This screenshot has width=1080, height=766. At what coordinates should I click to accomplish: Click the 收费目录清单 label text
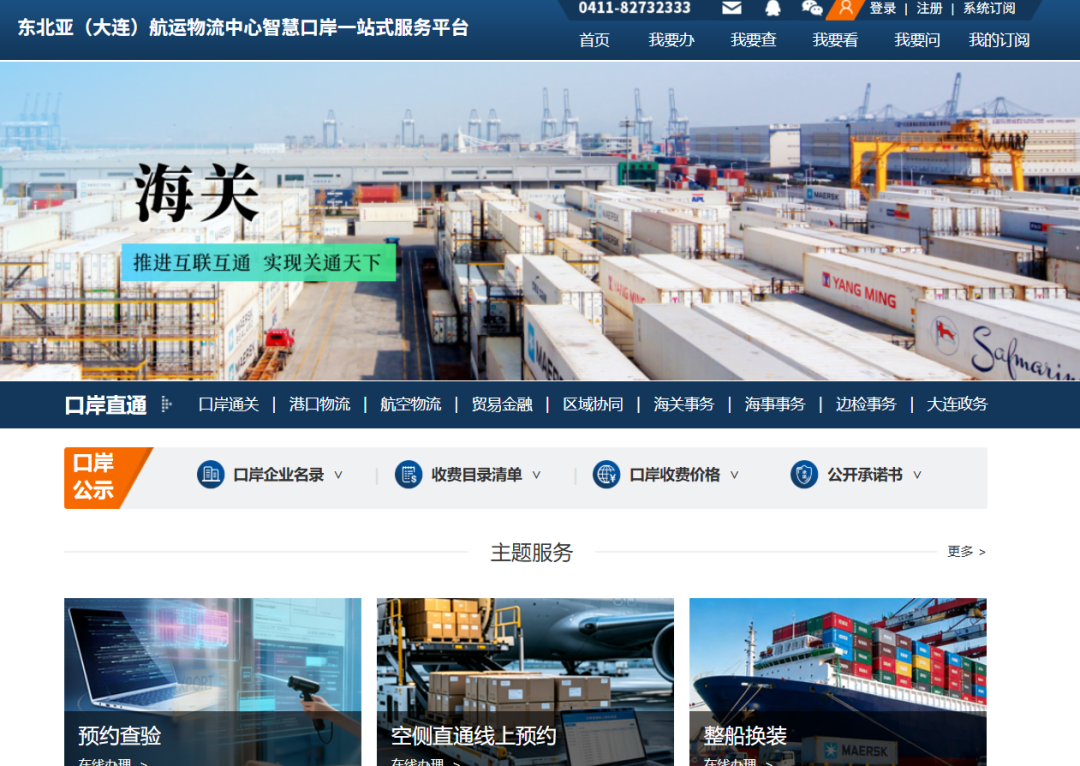[476, 475]
